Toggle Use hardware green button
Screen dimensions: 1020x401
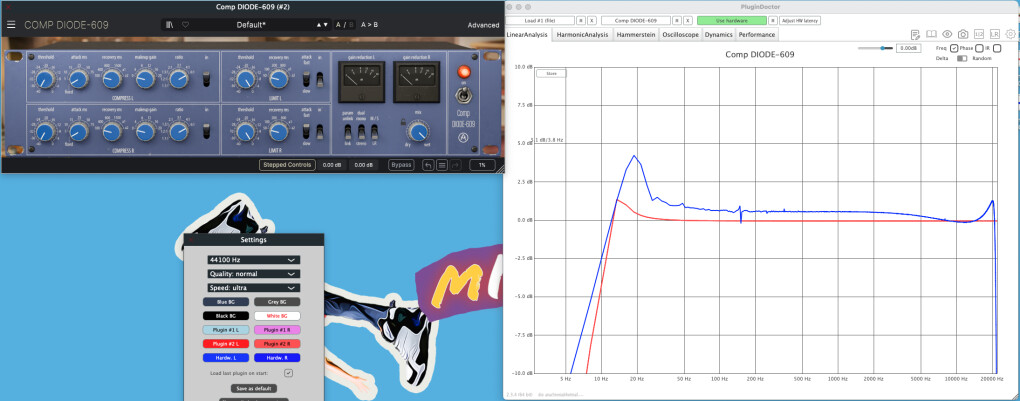732,21
